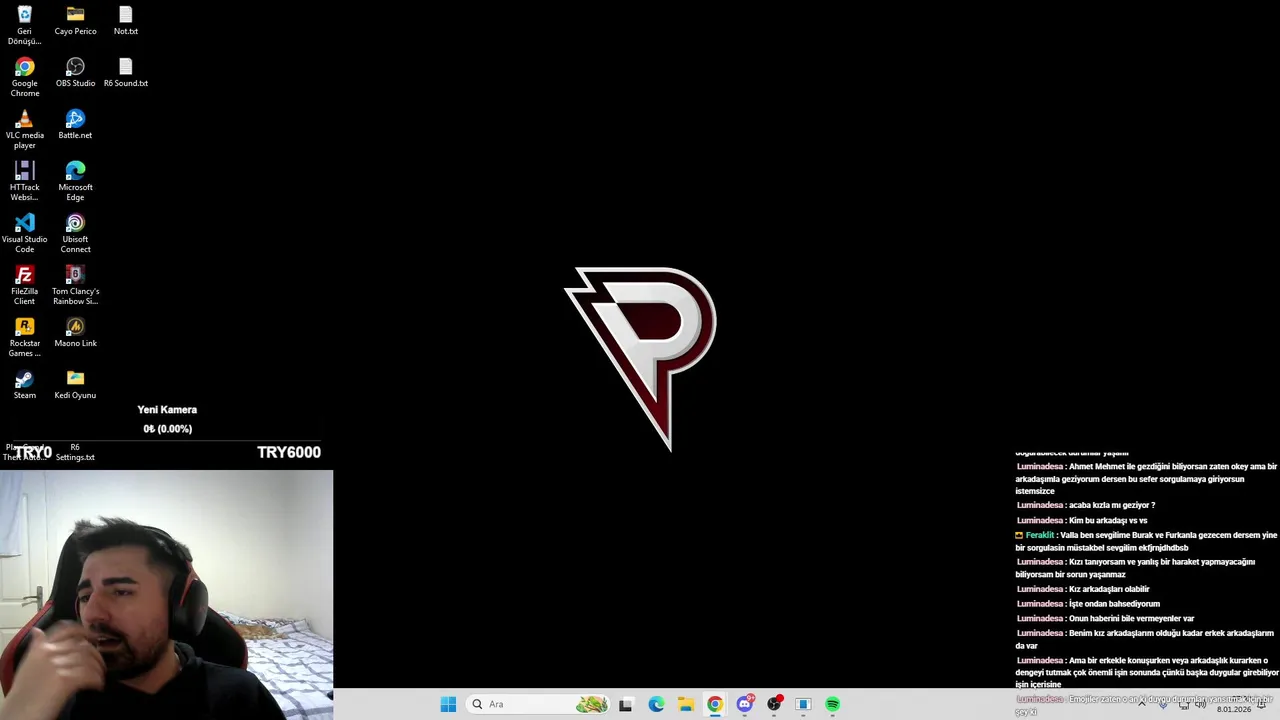The height and width of the screenshot is (720, 1280).
Task: Select the R6 Sound.txt file
Action: click(x=125, y=72)
